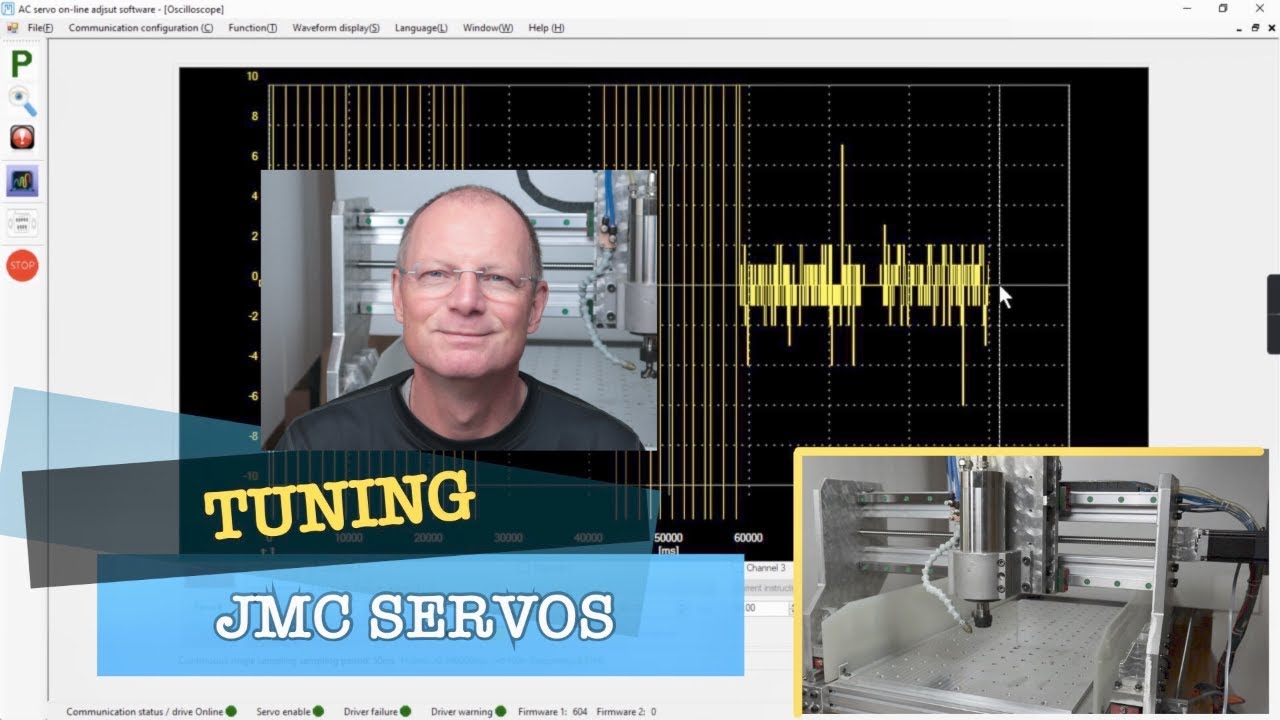
Task: Click the Servo enable green indicator
Action: coord(318,711)
